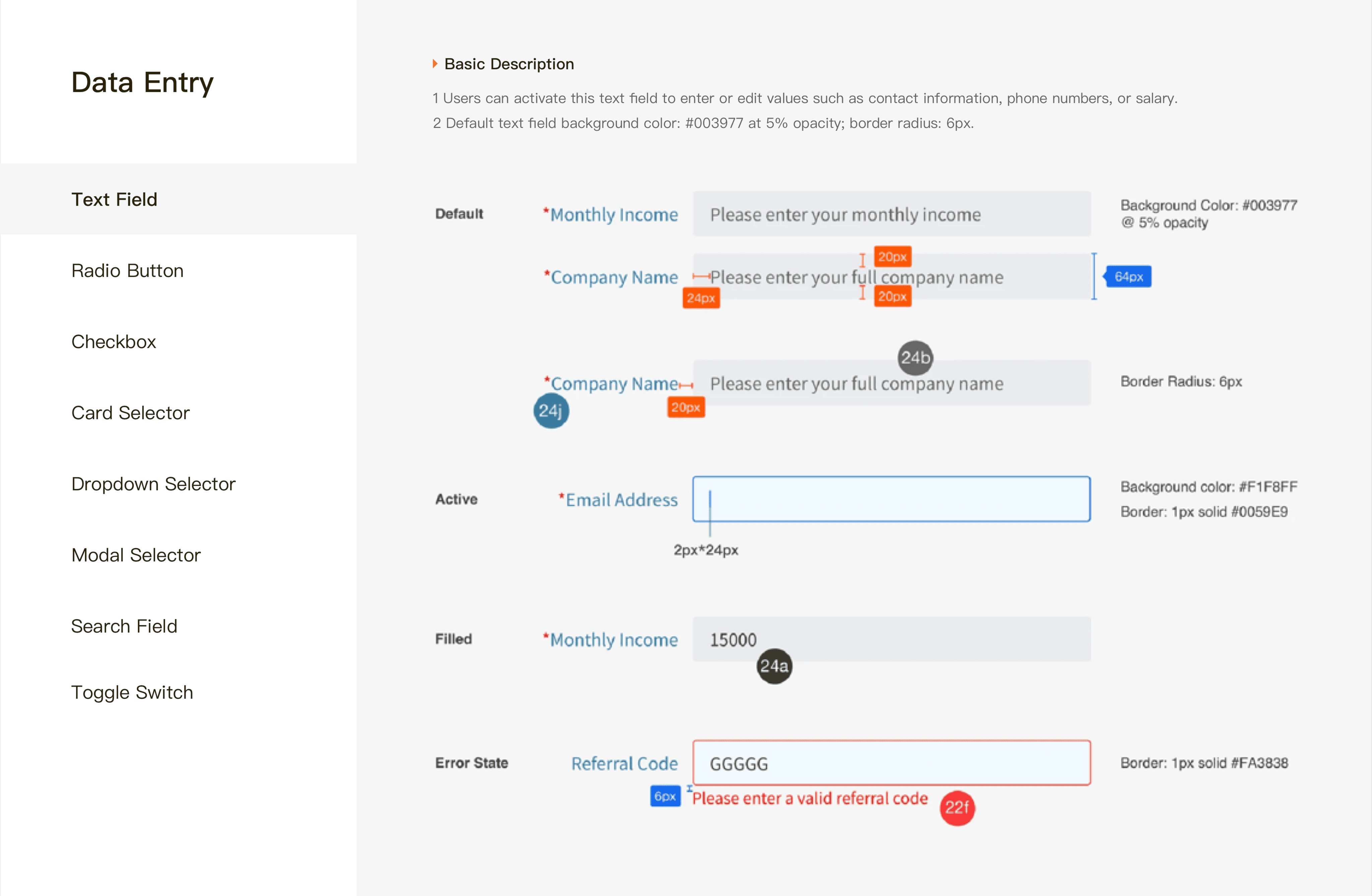The image size is (1372, 896).
Task: Click the 24b gray annotation badge
Action: 915,357
